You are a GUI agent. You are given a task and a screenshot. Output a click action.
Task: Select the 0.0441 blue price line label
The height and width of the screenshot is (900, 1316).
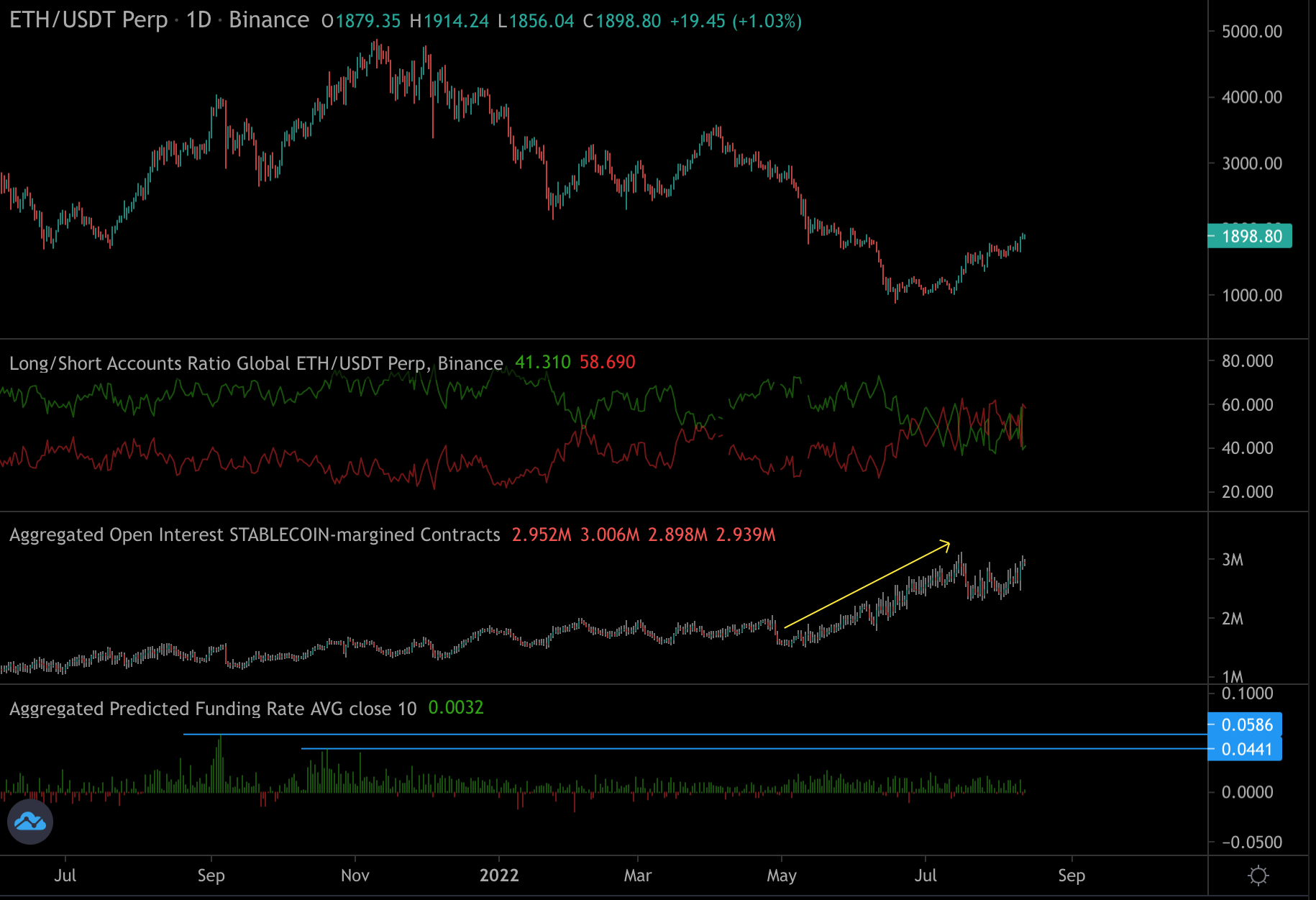coord(1246,749)
